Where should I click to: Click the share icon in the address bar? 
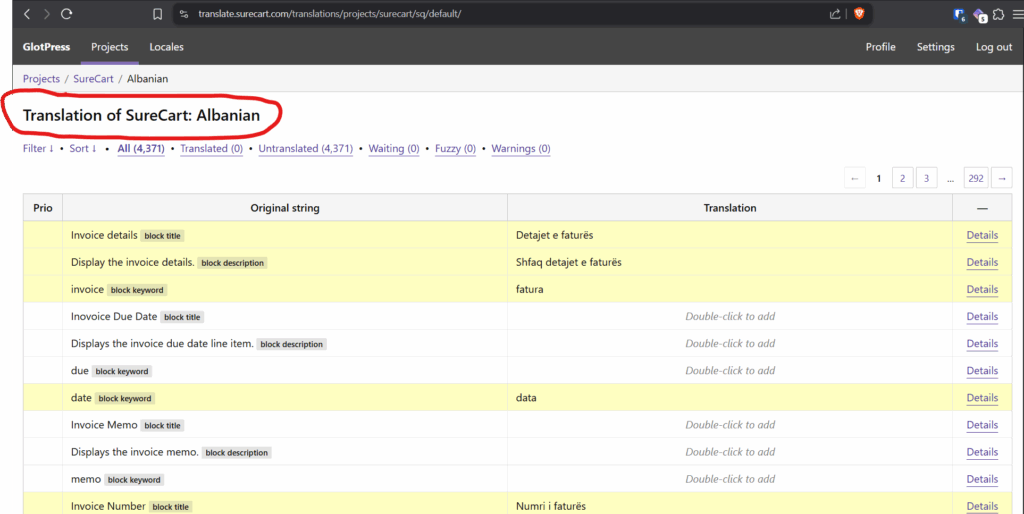835,14
